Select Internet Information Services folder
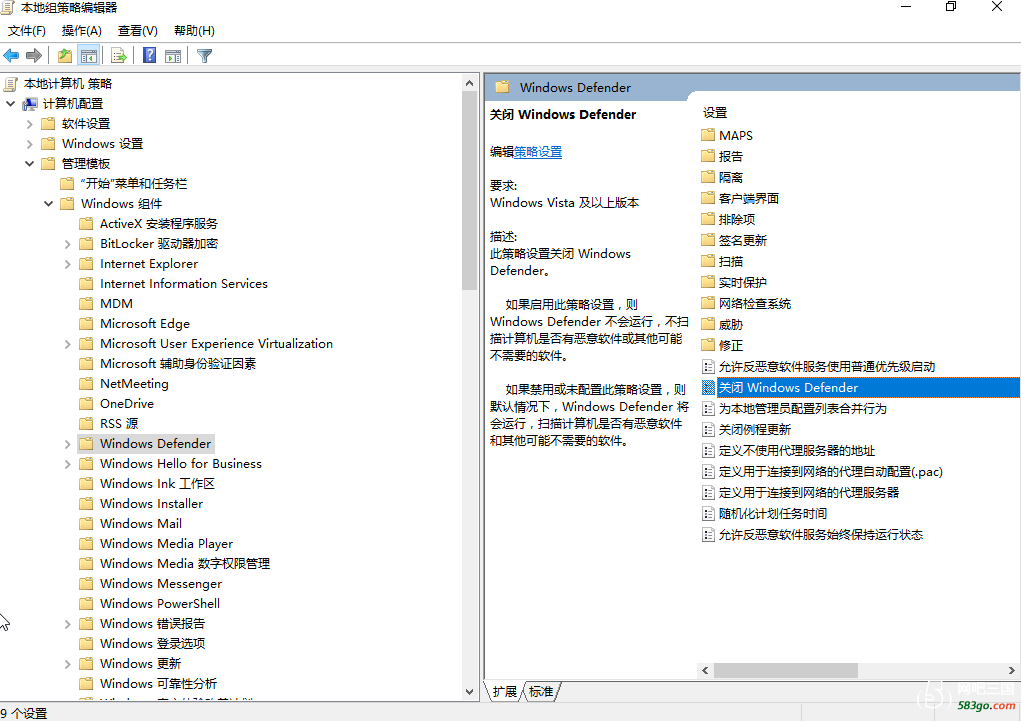 [x=184, y=283]
